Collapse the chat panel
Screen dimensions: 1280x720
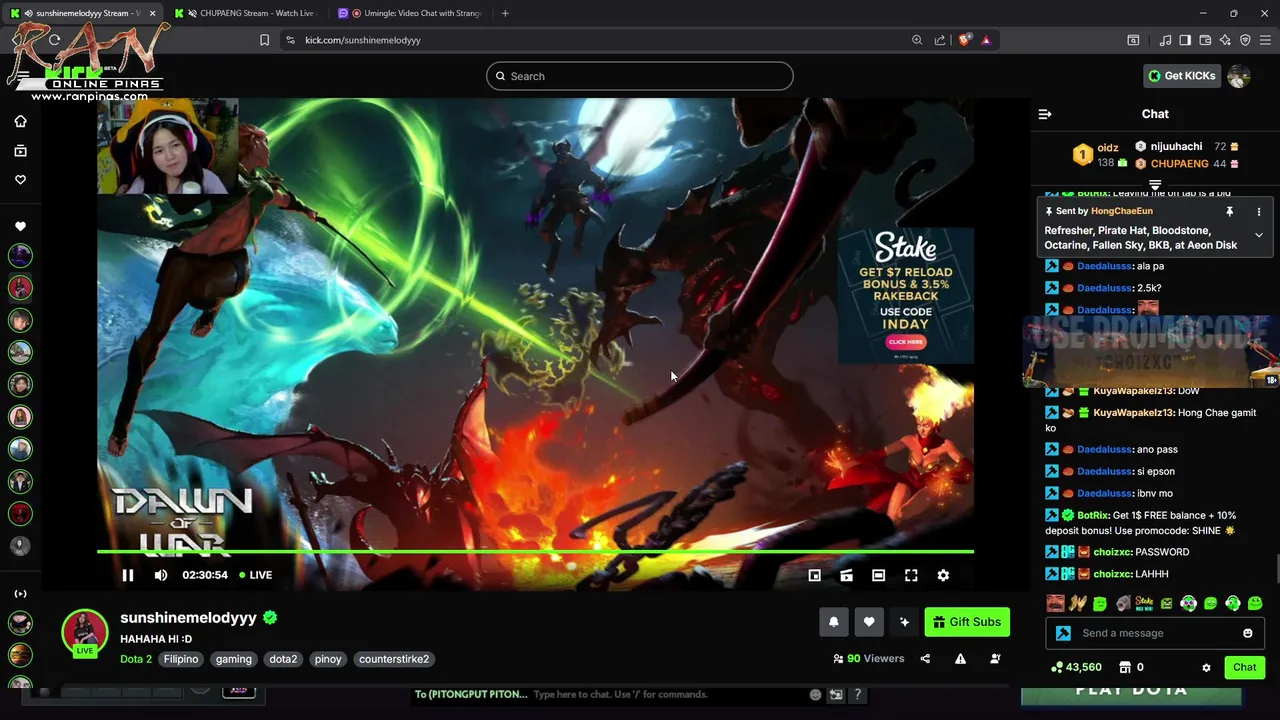(x=1045, y=114)
